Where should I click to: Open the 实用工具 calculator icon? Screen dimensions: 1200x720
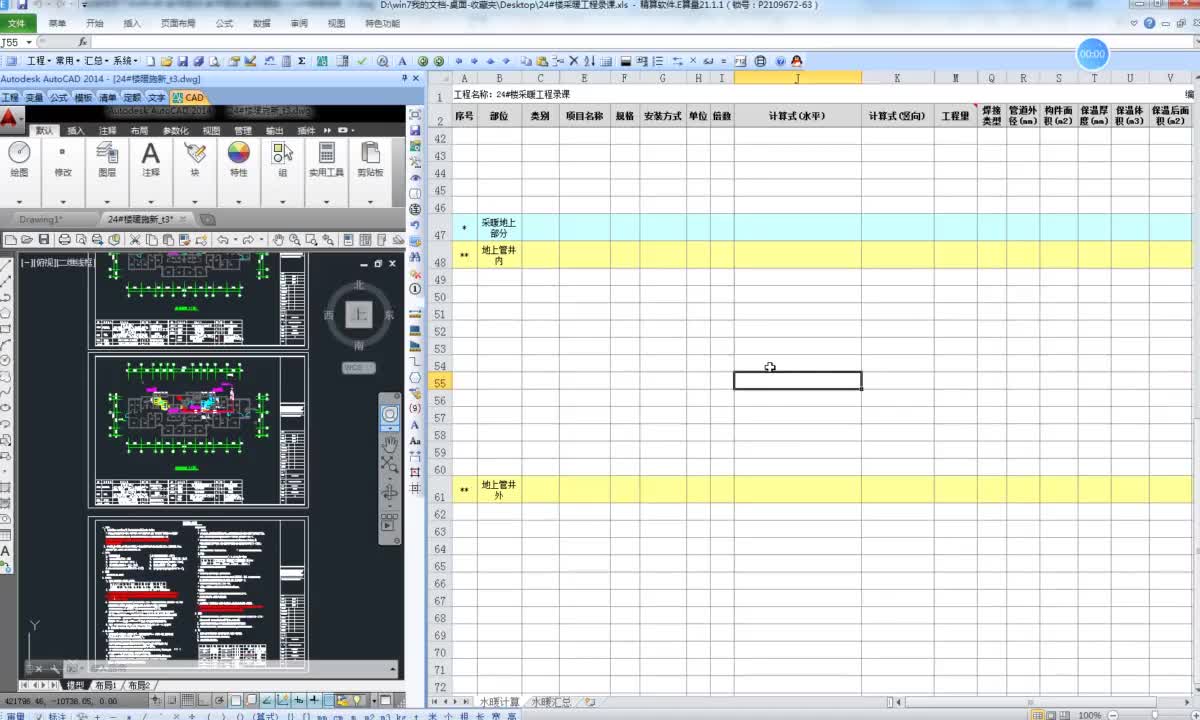click(x=326, y=153)
